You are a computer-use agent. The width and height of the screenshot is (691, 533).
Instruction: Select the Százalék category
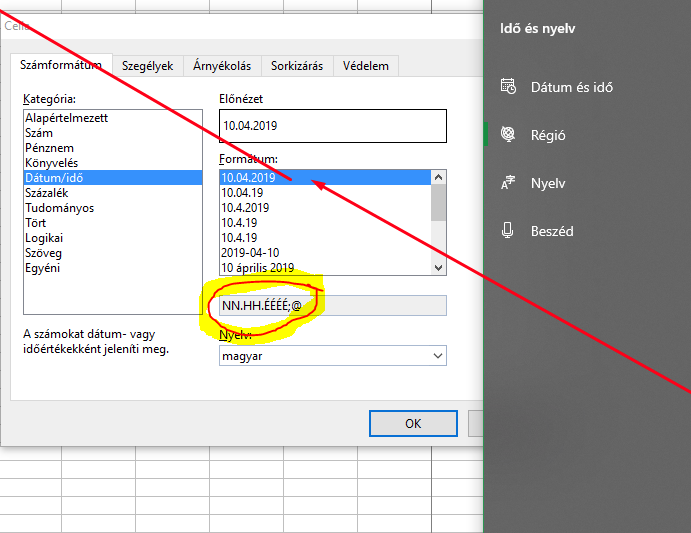52,193
